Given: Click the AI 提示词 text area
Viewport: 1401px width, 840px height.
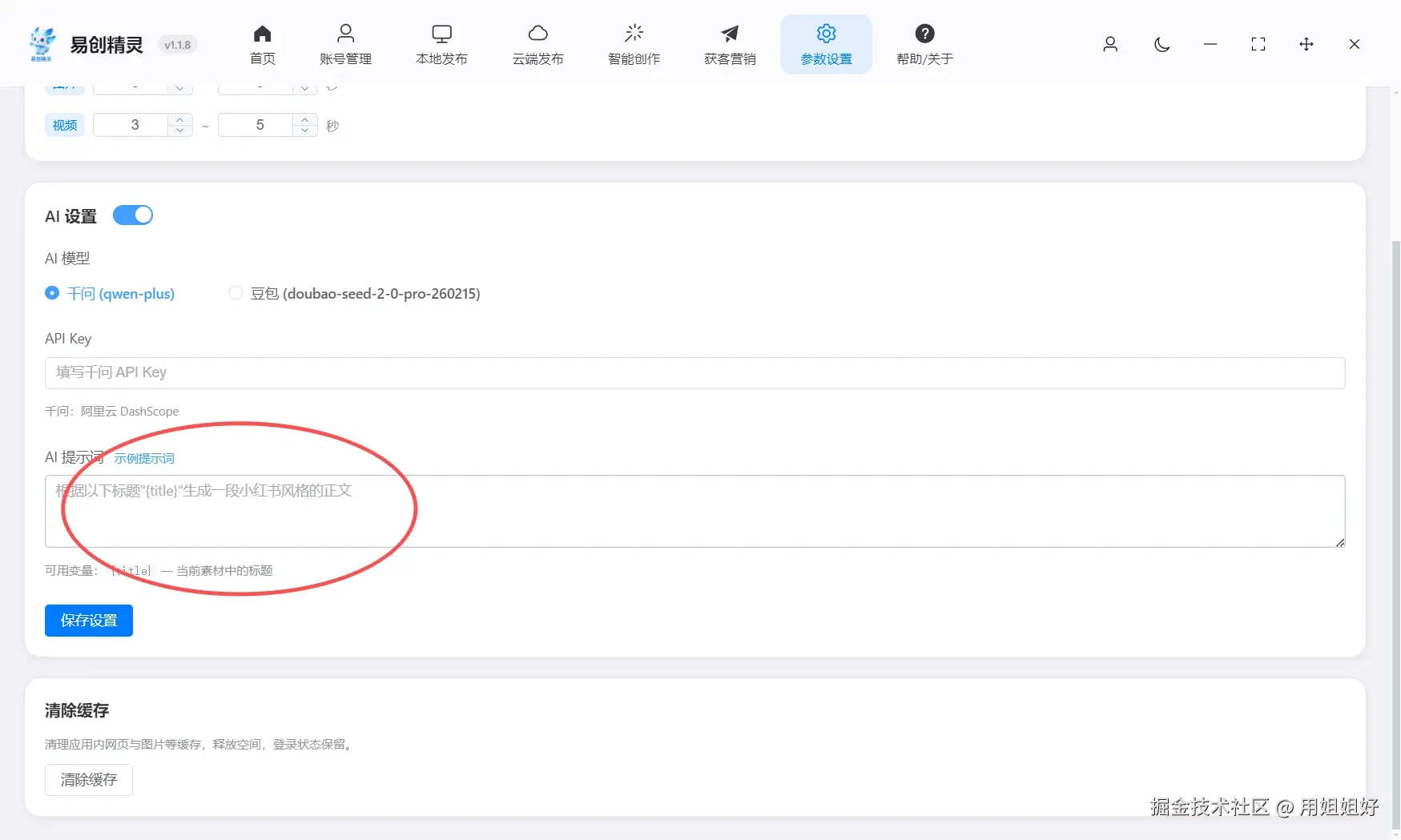Looking at the screenshot, I should 695,512.
